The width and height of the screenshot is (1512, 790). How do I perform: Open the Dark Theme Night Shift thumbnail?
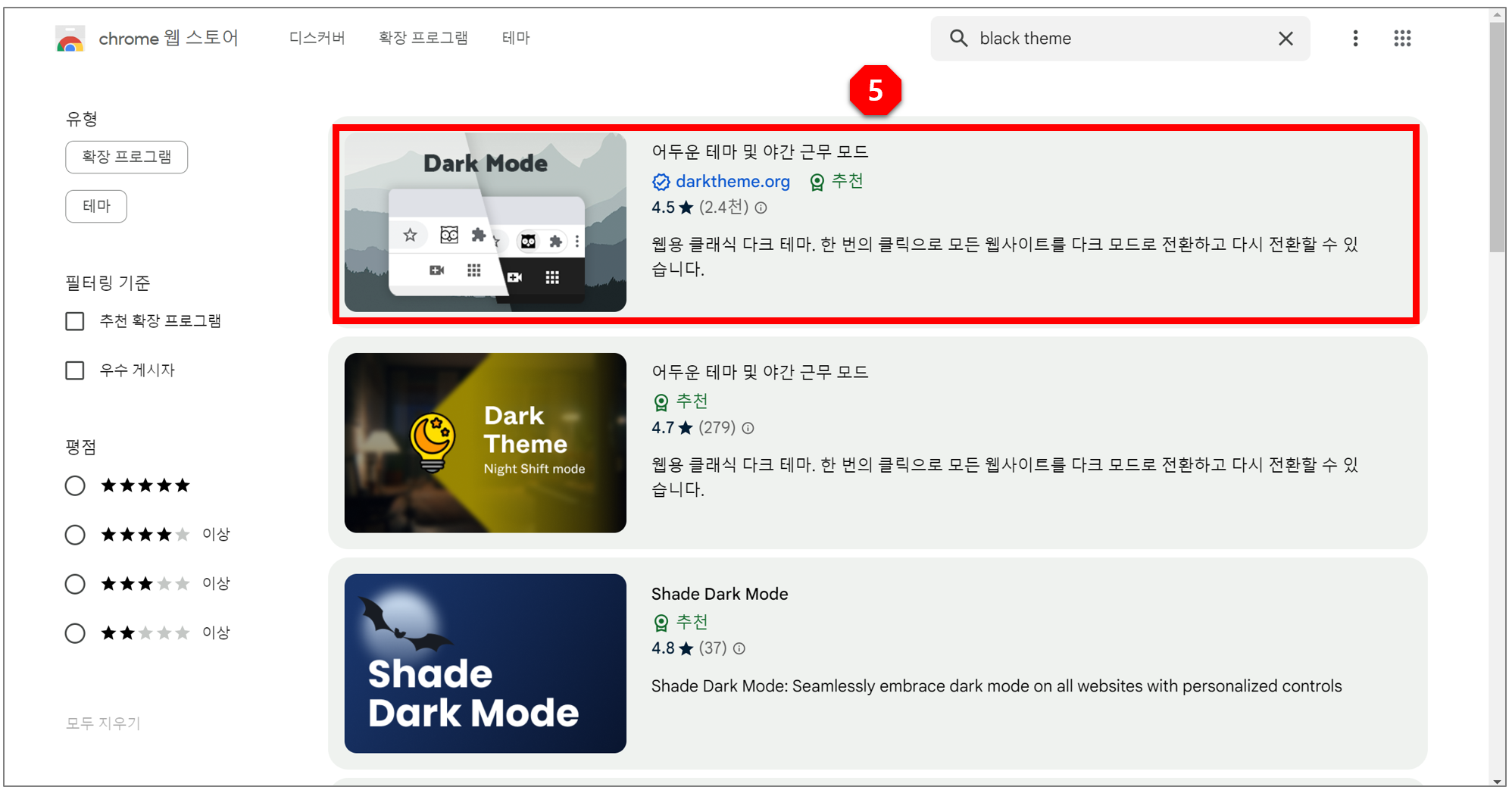pyautogui.click(x=486, y=443)
